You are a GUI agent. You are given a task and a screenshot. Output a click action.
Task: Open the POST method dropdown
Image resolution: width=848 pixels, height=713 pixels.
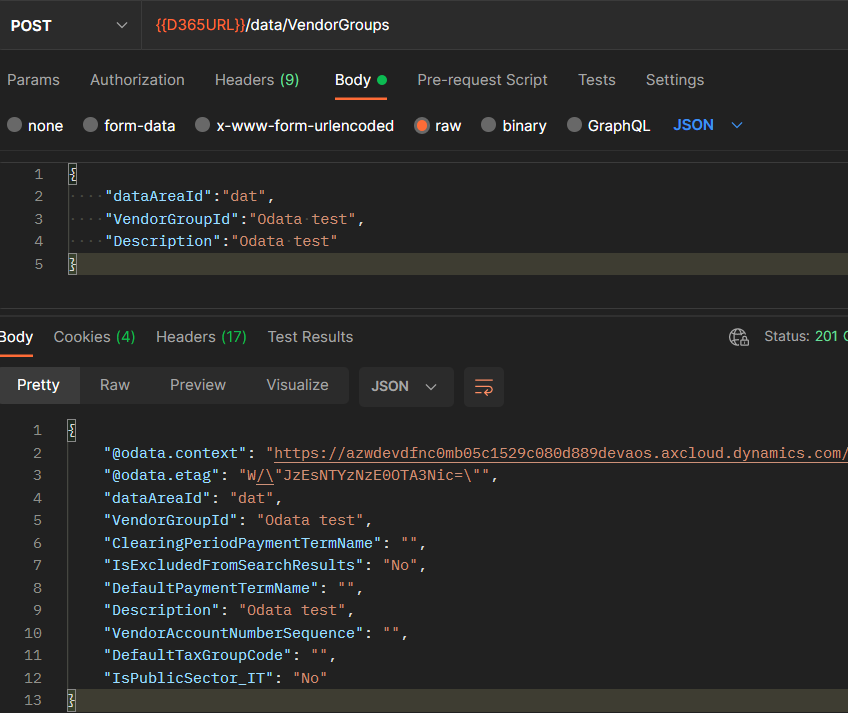[69, 25]
